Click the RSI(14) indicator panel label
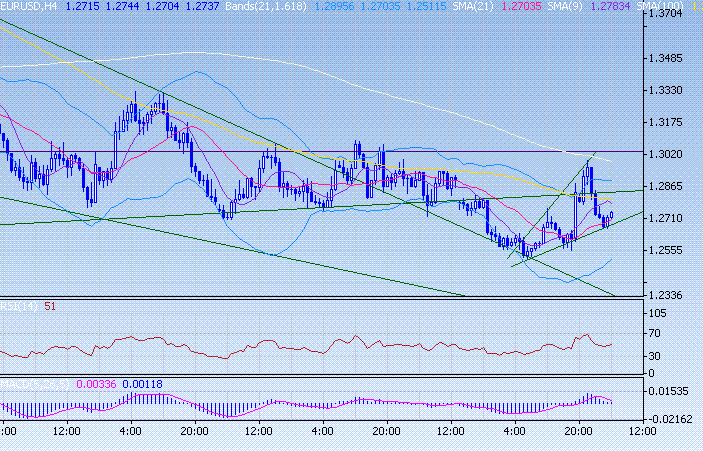703x451 pixels. 20,306
